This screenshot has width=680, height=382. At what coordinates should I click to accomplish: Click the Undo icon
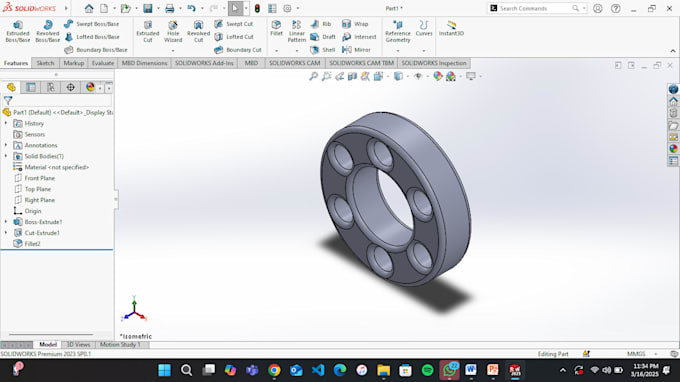click(191, 8)
